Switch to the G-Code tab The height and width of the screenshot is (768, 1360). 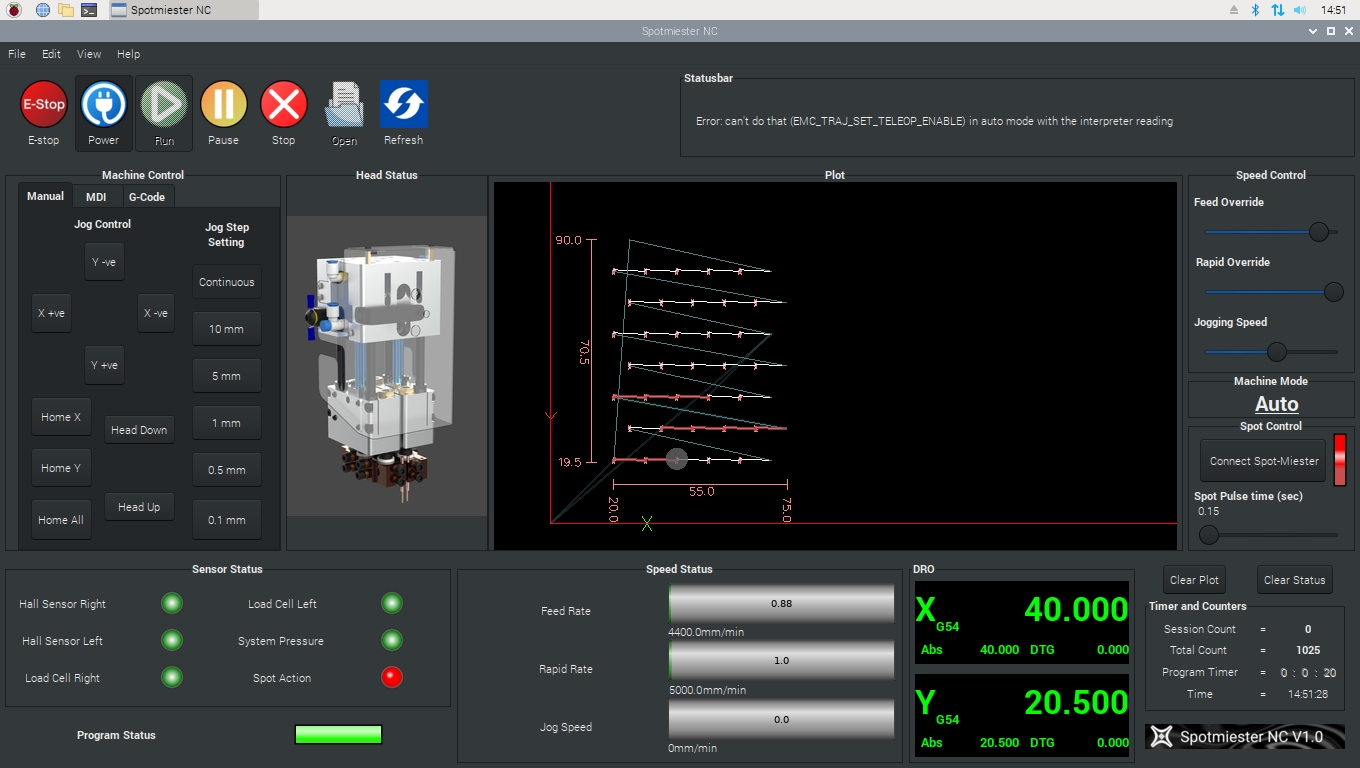(x=147, y=197)
